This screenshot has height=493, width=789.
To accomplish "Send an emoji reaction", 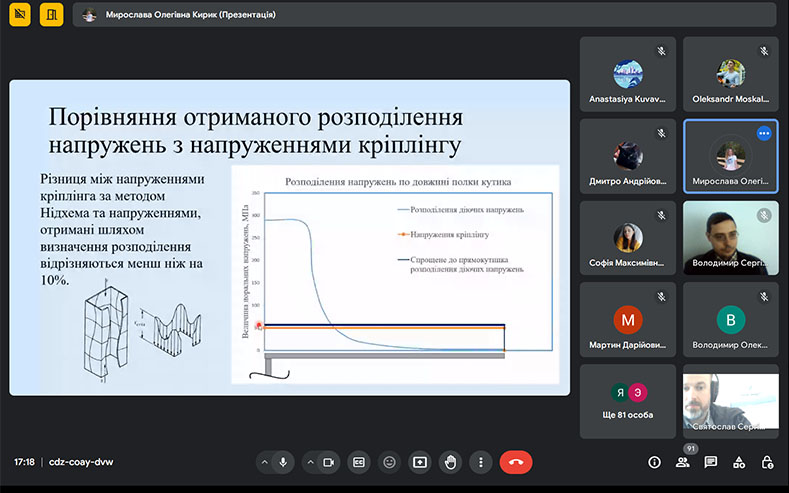I will point(389,462).
